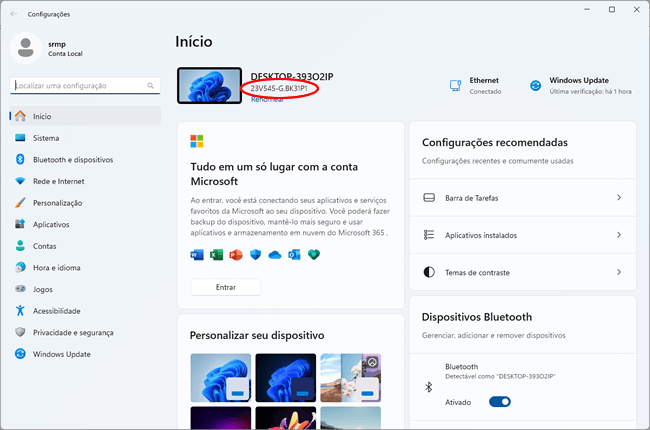Click the Rede e Internet wifi icon
This screenshot has width=650, height=430.
coord(20,181)
